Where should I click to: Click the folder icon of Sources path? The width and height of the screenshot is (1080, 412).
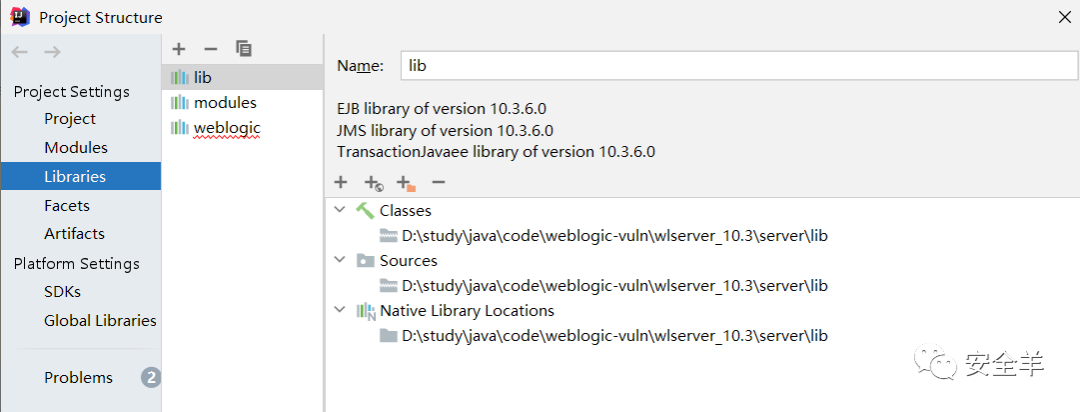click(x=388, y=285)
